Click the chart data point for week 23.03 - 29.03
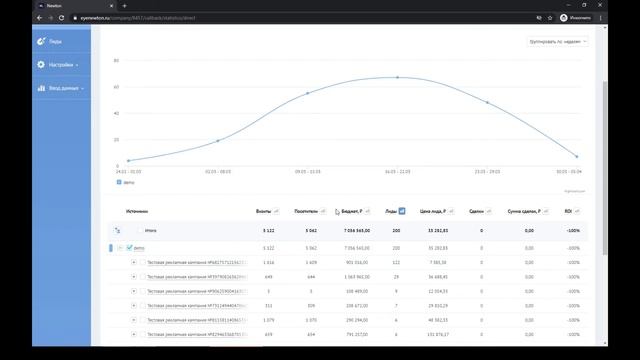 pyautogui.click(x=487, y=102)
